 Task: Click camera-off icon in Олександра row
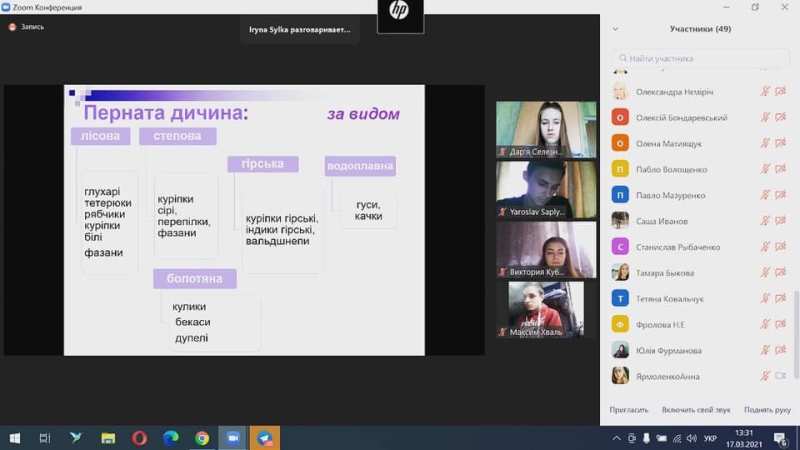click(780, 92)
